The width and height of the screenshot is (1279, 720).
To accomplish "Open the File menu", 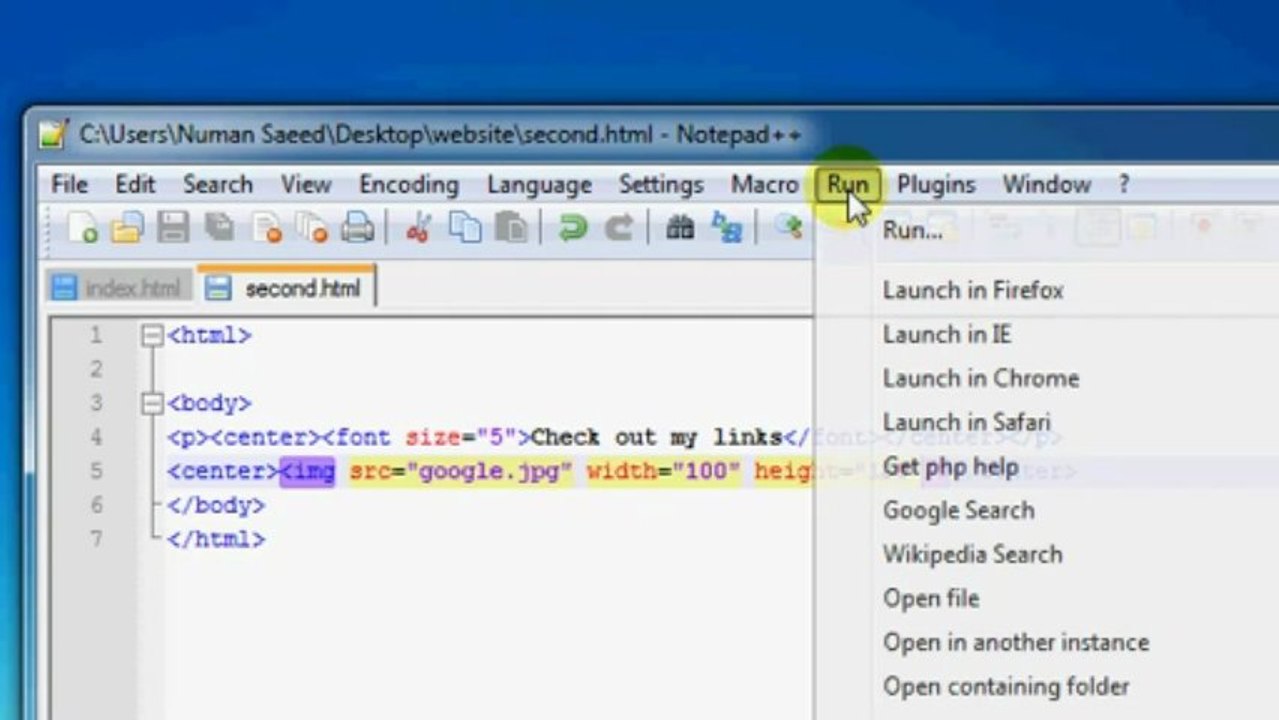I will (x=70, y=185).
